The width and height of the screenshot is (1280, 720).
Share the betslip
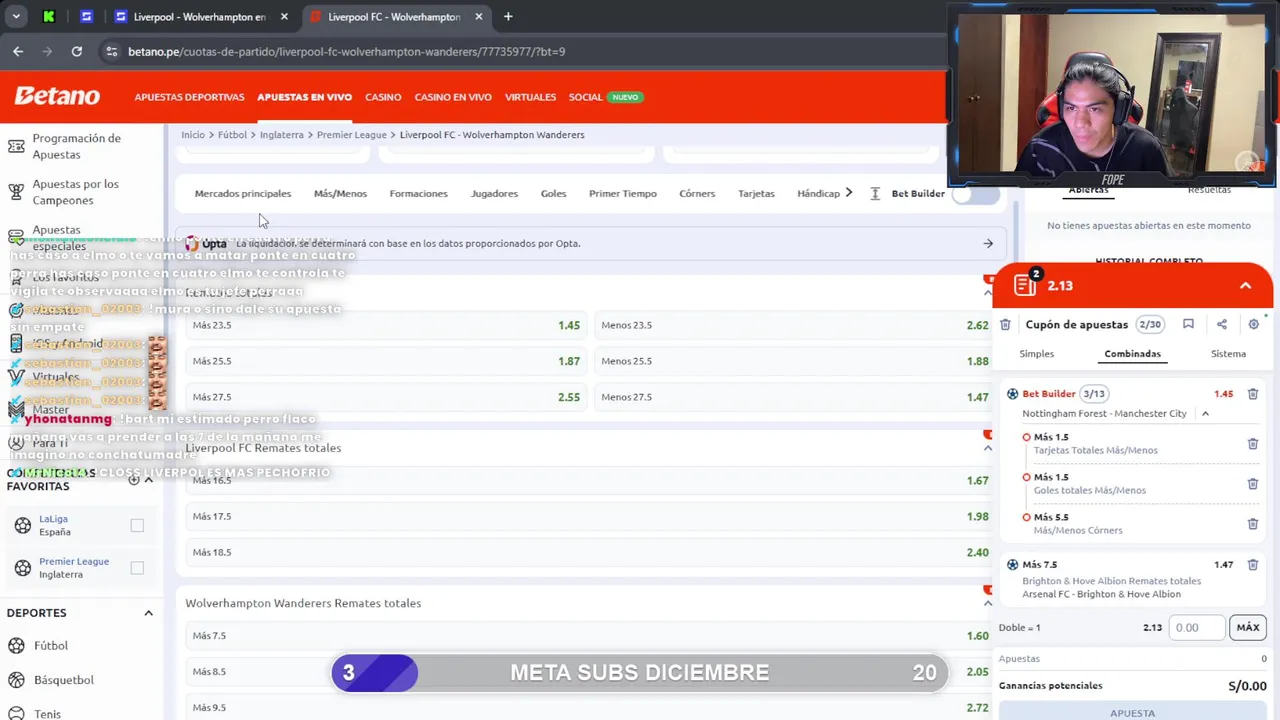tap(1221, 324)
